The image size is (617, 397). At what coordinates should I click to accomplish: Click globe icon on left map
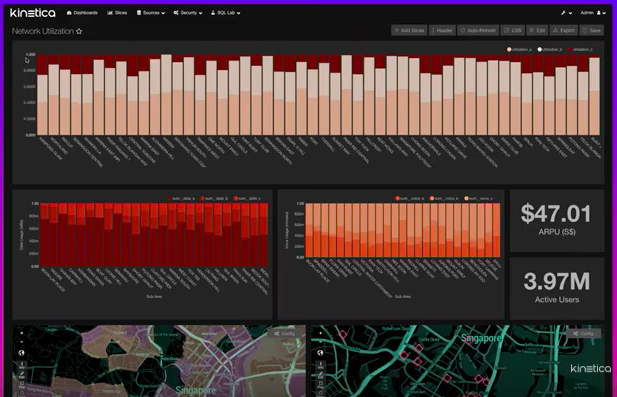tap(22, 353)
